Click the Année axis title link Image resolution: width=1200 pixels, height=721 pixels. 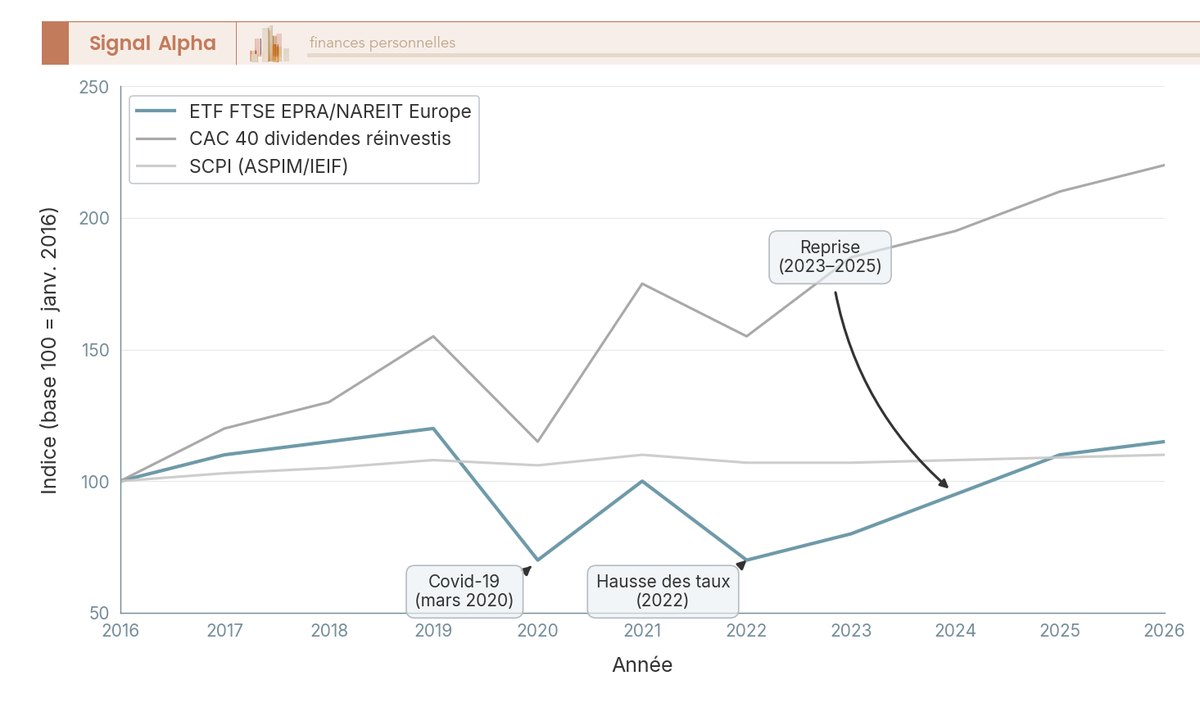tap(643, 664)
